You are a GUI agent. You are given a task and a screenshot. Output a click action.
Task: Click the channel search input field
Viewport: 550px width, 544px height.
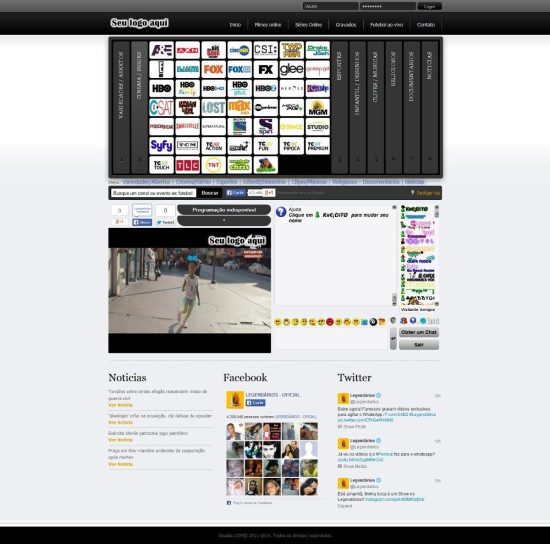(153, 193)
